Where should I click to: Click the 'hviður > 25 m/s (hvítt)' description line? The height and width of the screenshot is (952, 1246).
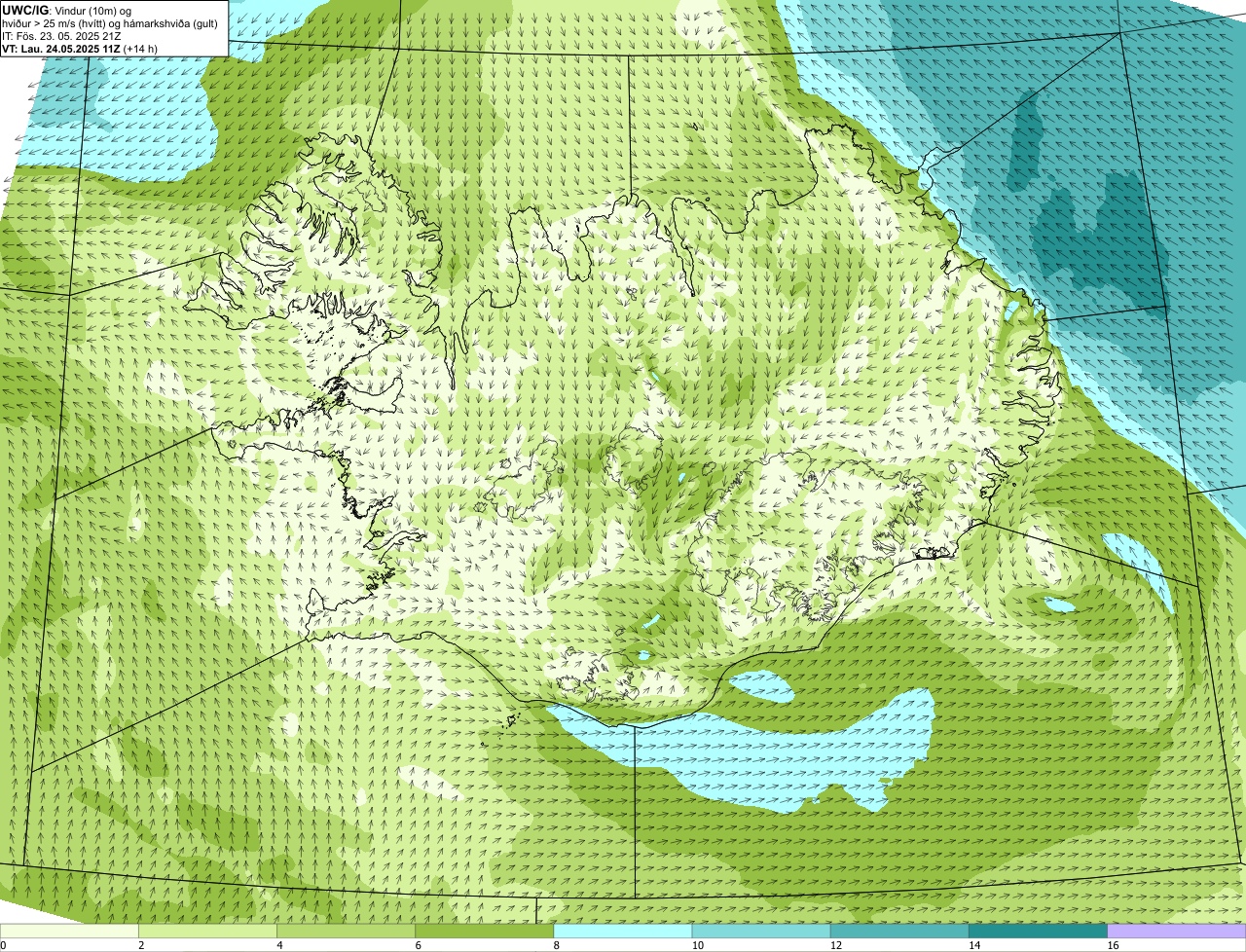(x=110, y=23)
